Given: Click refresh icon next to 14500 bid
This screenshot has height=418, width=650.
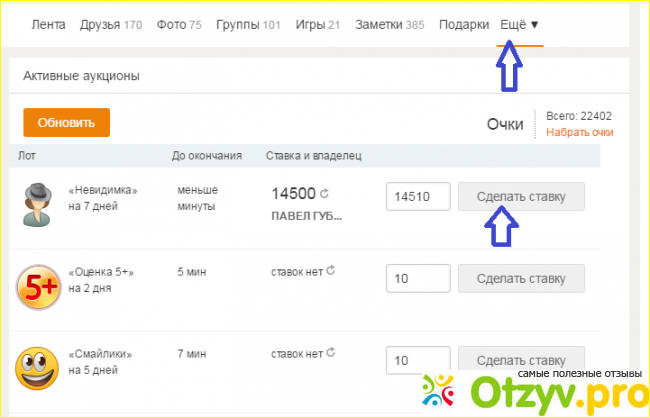Looking at the screenshot, I should pyautogui.click(x=325, y=194).
